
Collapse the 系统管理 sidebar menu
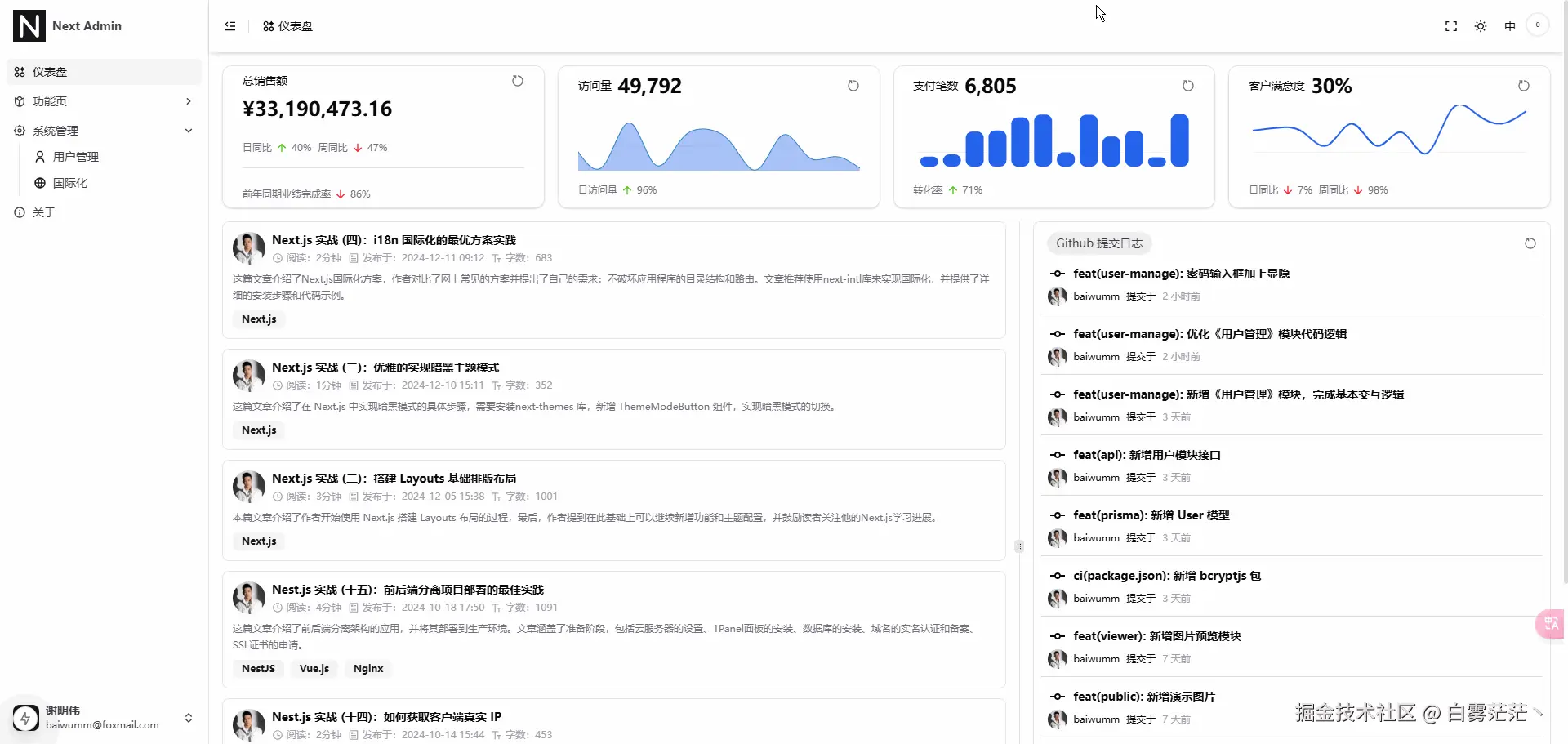point(104,131)
